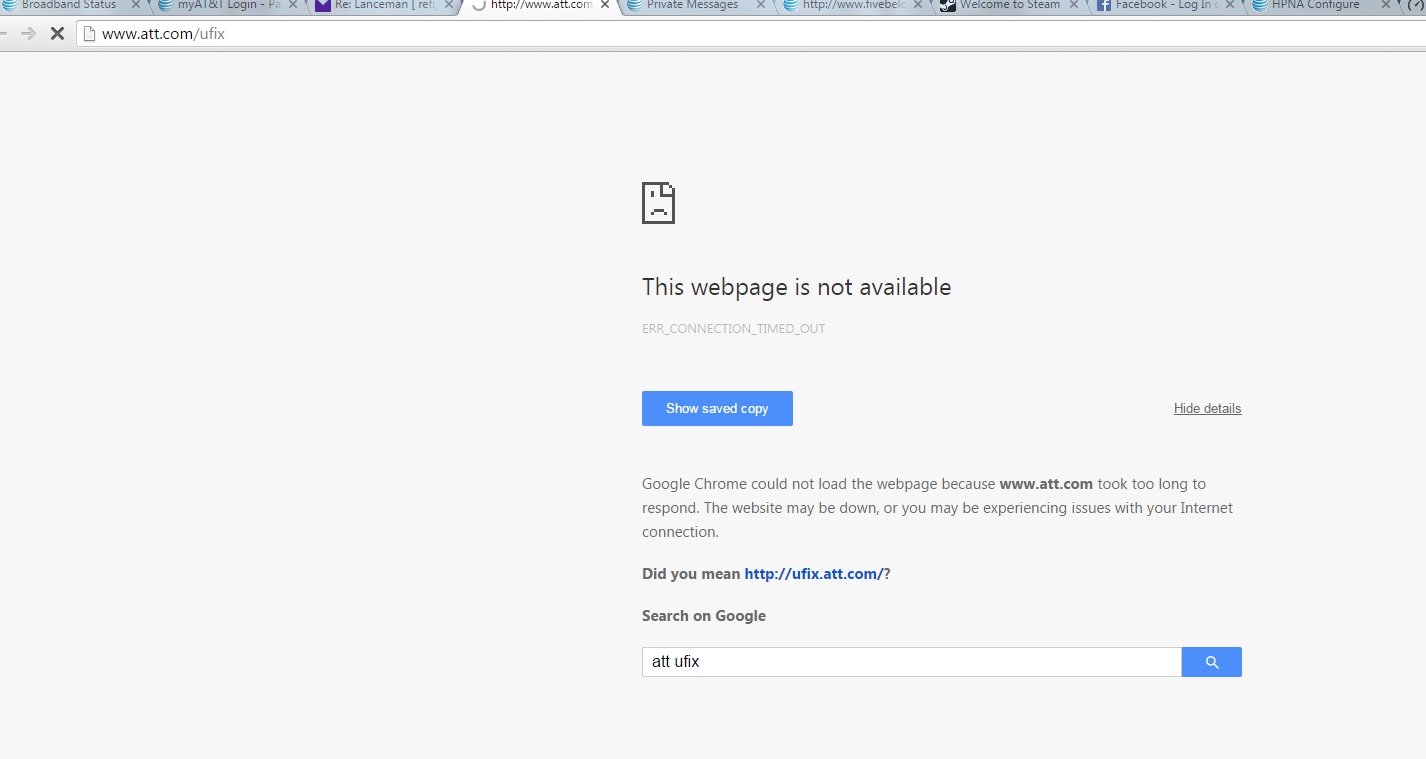Screen dimensions: 1426x759
Task: Close the active www.att.com tab
Action: pos(605,5)
